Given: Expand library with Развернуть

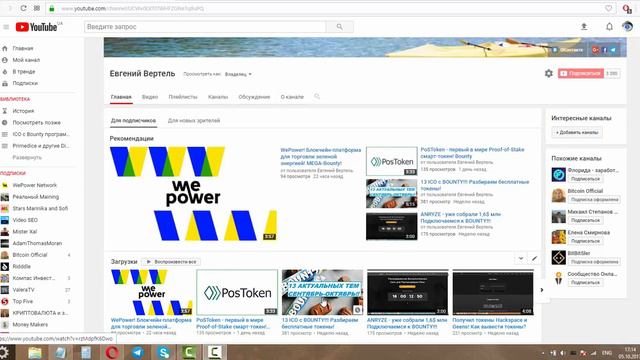Looking at the screenshot, I should coord(27,158).
